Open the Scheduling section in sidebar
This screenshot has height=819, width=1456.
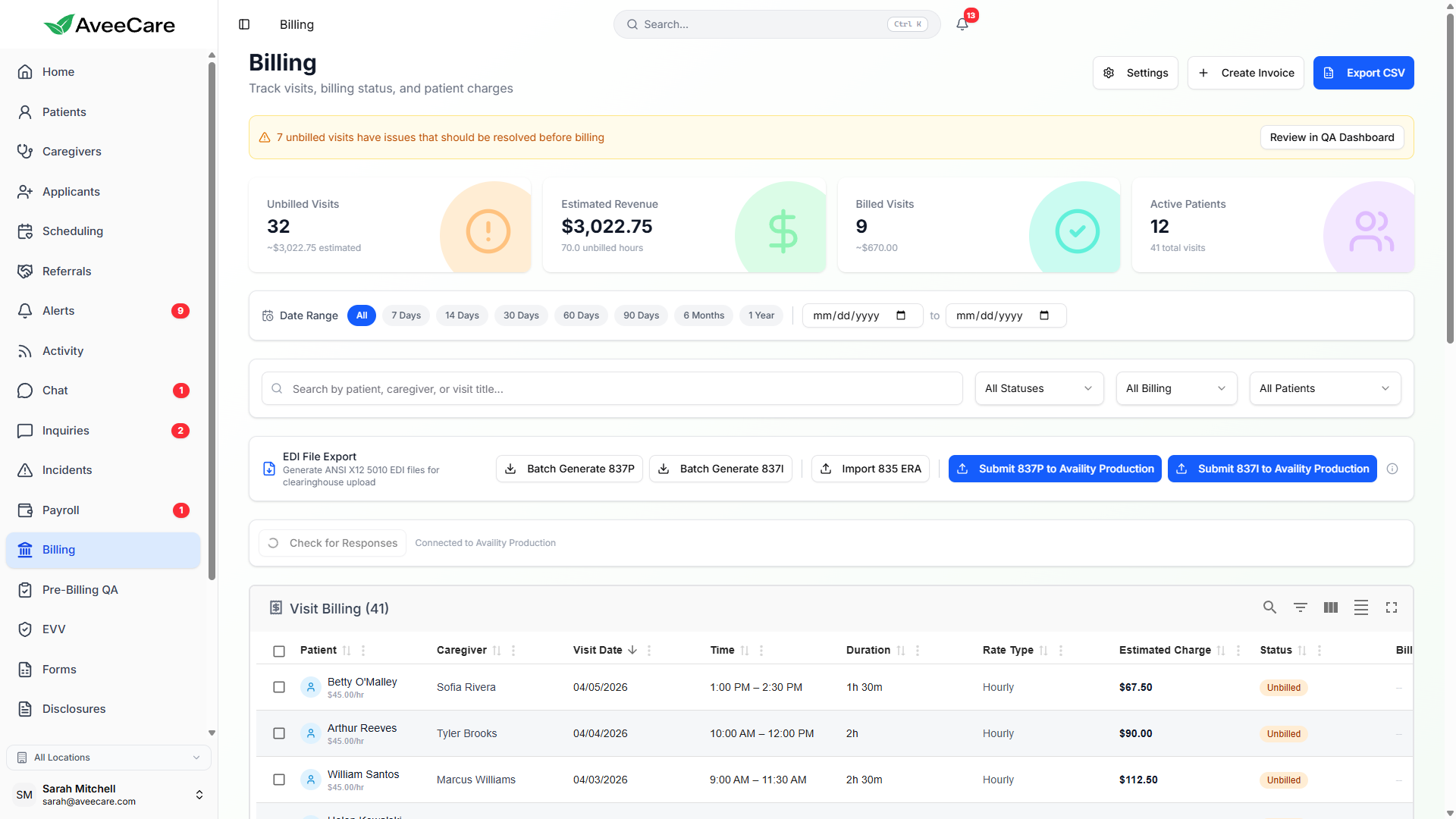(71, 231)
